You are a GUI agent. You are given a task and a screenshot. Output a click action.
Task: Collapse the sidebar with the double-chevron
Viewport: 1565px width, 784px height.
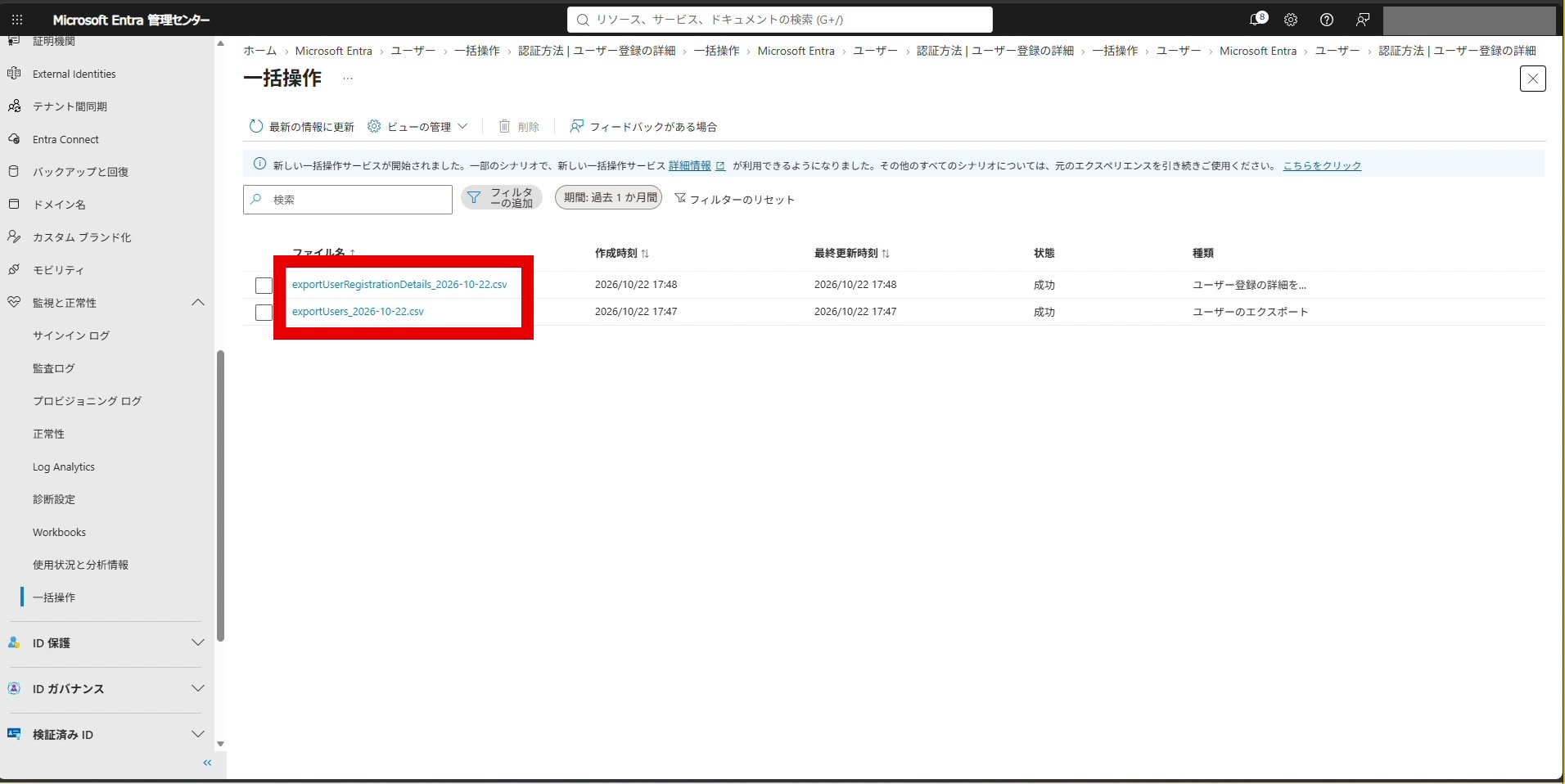(207, 763)
